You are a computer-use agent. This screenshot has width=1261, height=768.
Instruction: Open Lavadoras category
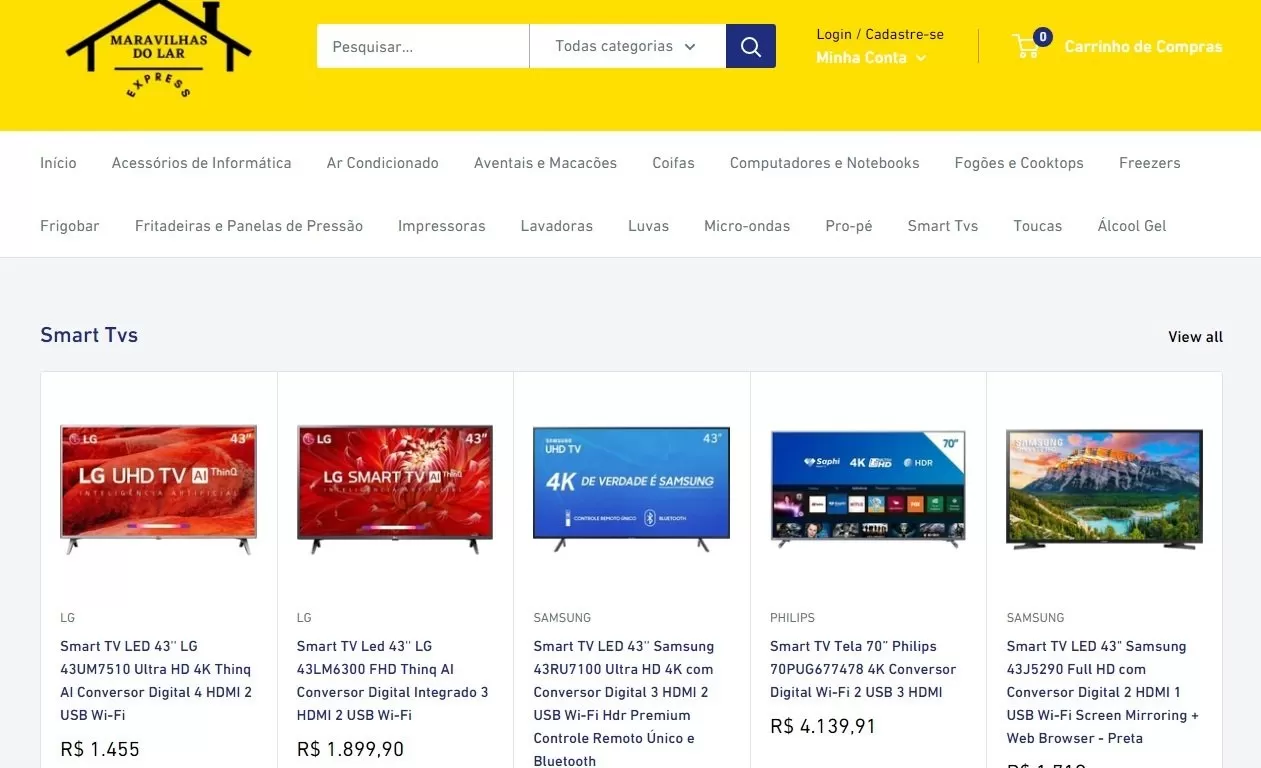556,226
